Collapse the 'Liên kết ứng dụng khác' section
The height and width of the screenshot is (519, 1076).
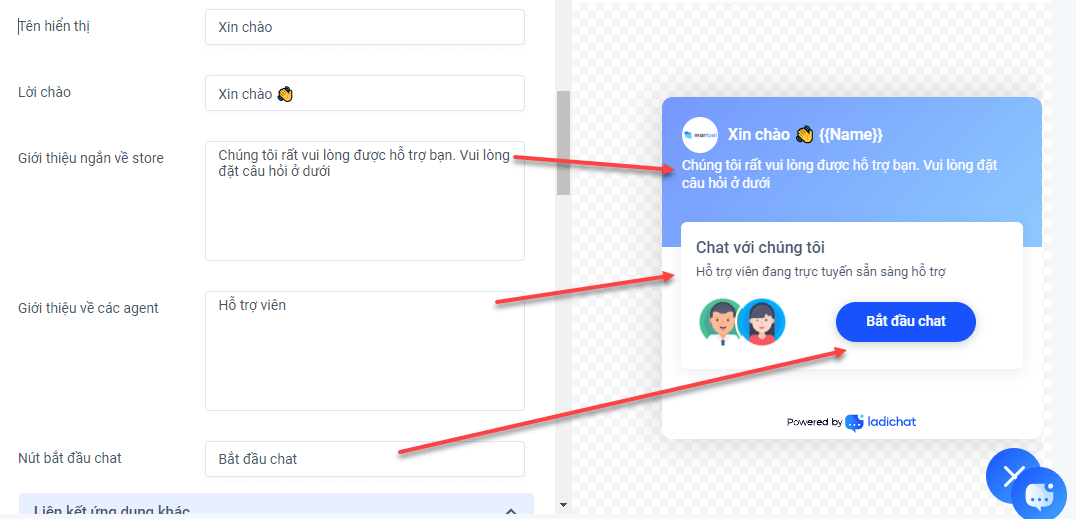pyautogui.click(x=510, y=511)
